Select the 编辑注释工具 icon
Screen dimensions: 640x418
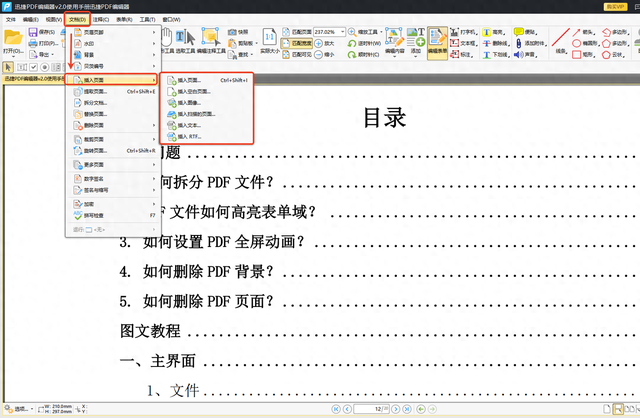[211, 38]
